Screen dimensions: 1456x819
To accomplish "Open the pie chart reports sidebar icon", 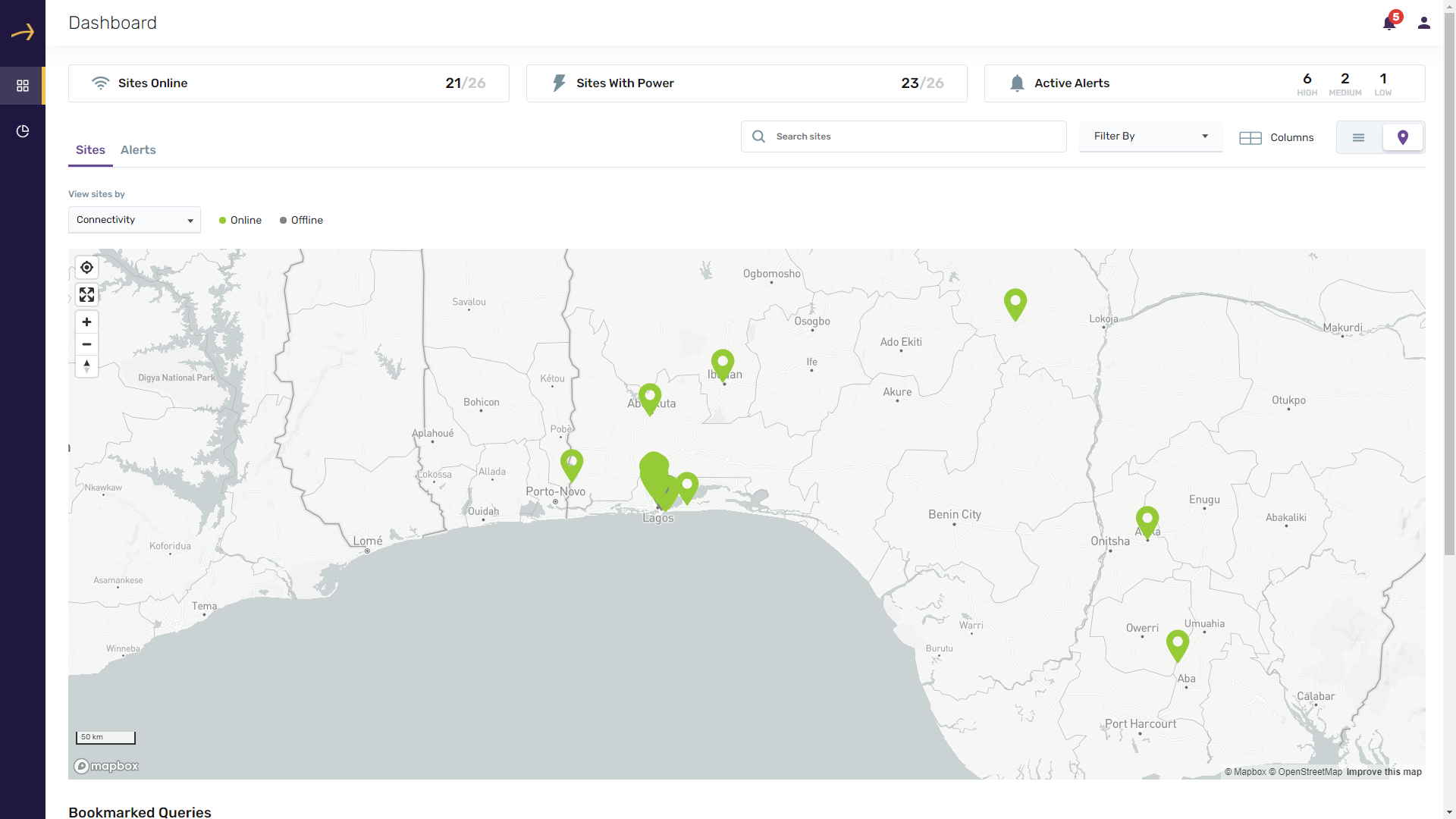I will [23, 131].
